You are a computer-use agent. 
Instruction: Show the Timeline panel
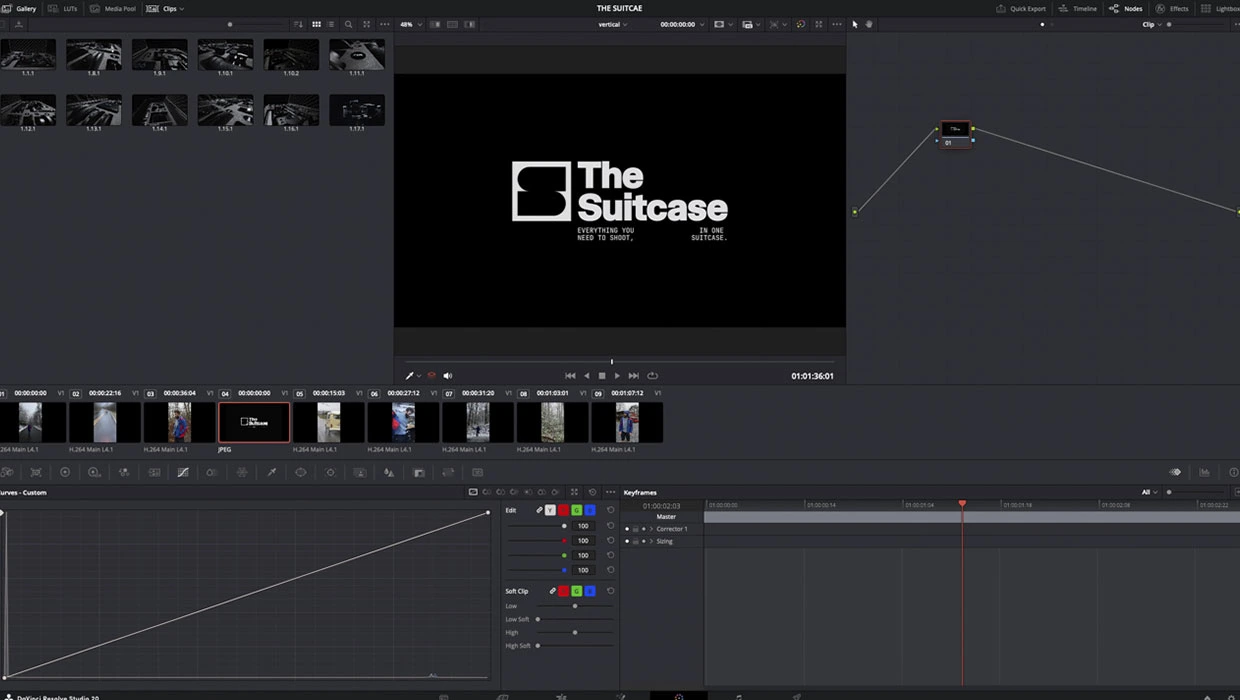[1078, 8]
